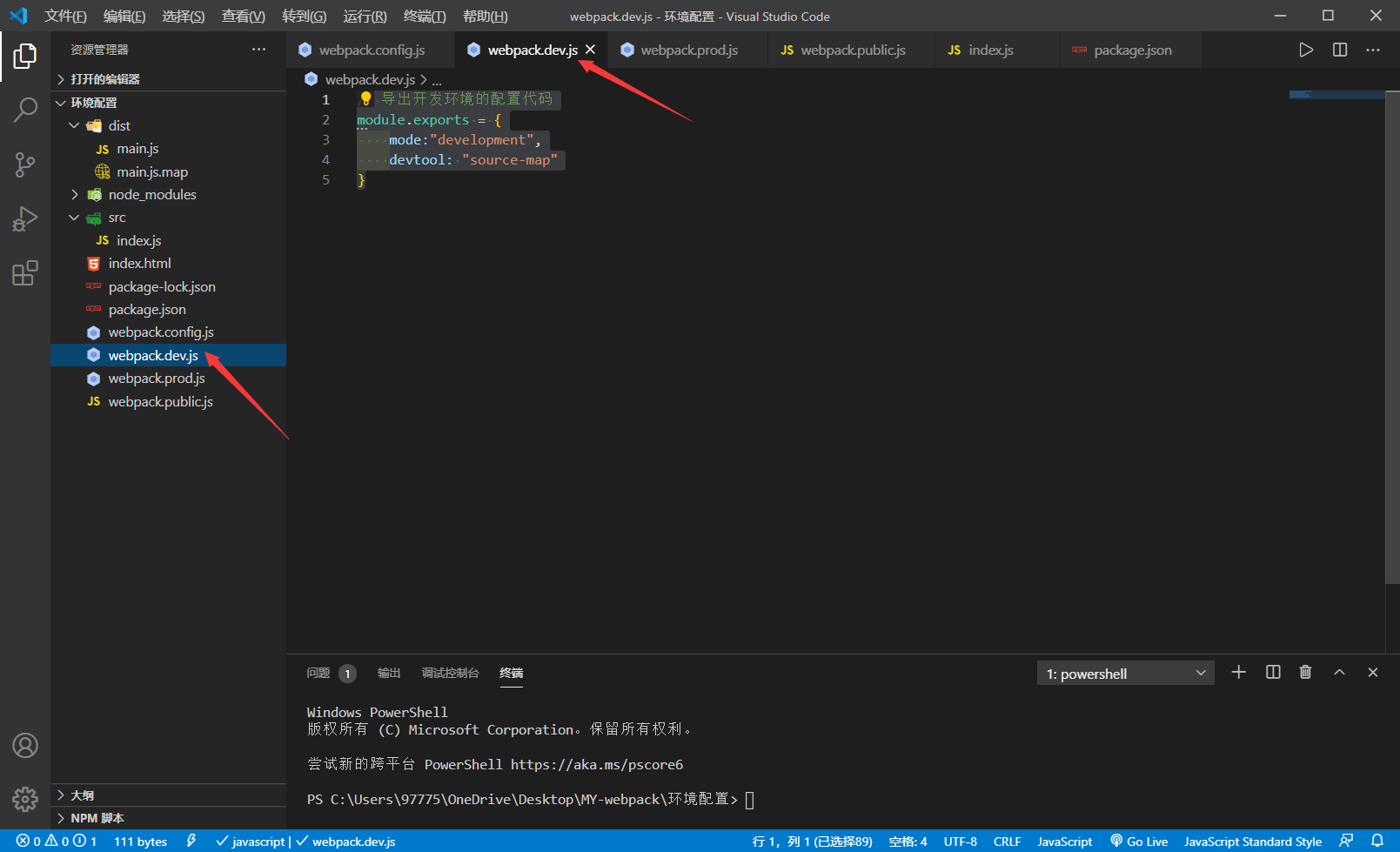Open the 运行(R) menu
This screenshot has height=852, width=1400.
coord(365,16)
